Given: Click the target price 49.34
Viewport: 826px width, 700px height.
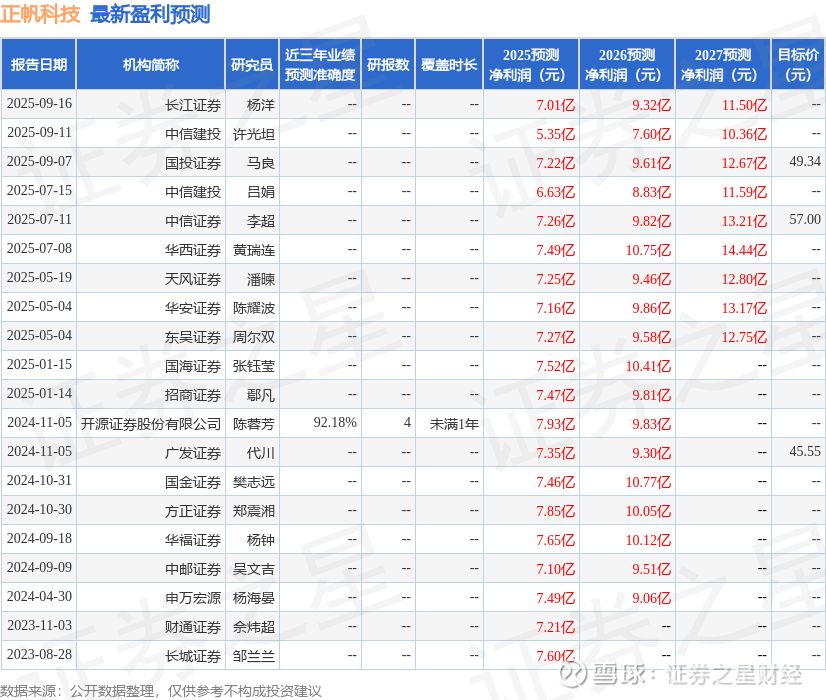Looking at the screenshot, I should [805, 162].
